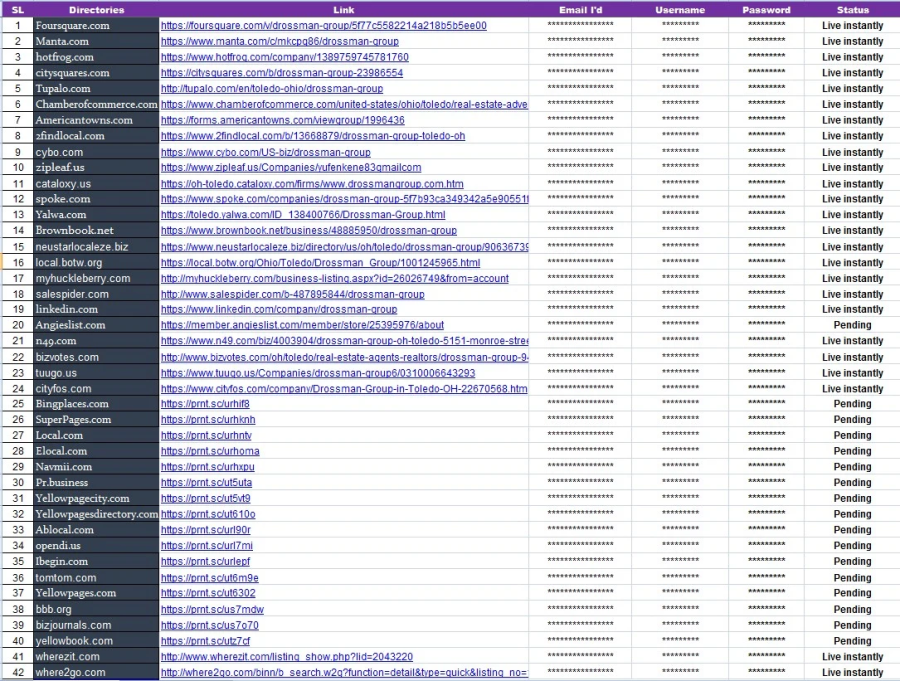The height and width of the screenshot is (681, 900).
Task: Open the americantowns viewgroup link
Action: click(x=282, y=120)
